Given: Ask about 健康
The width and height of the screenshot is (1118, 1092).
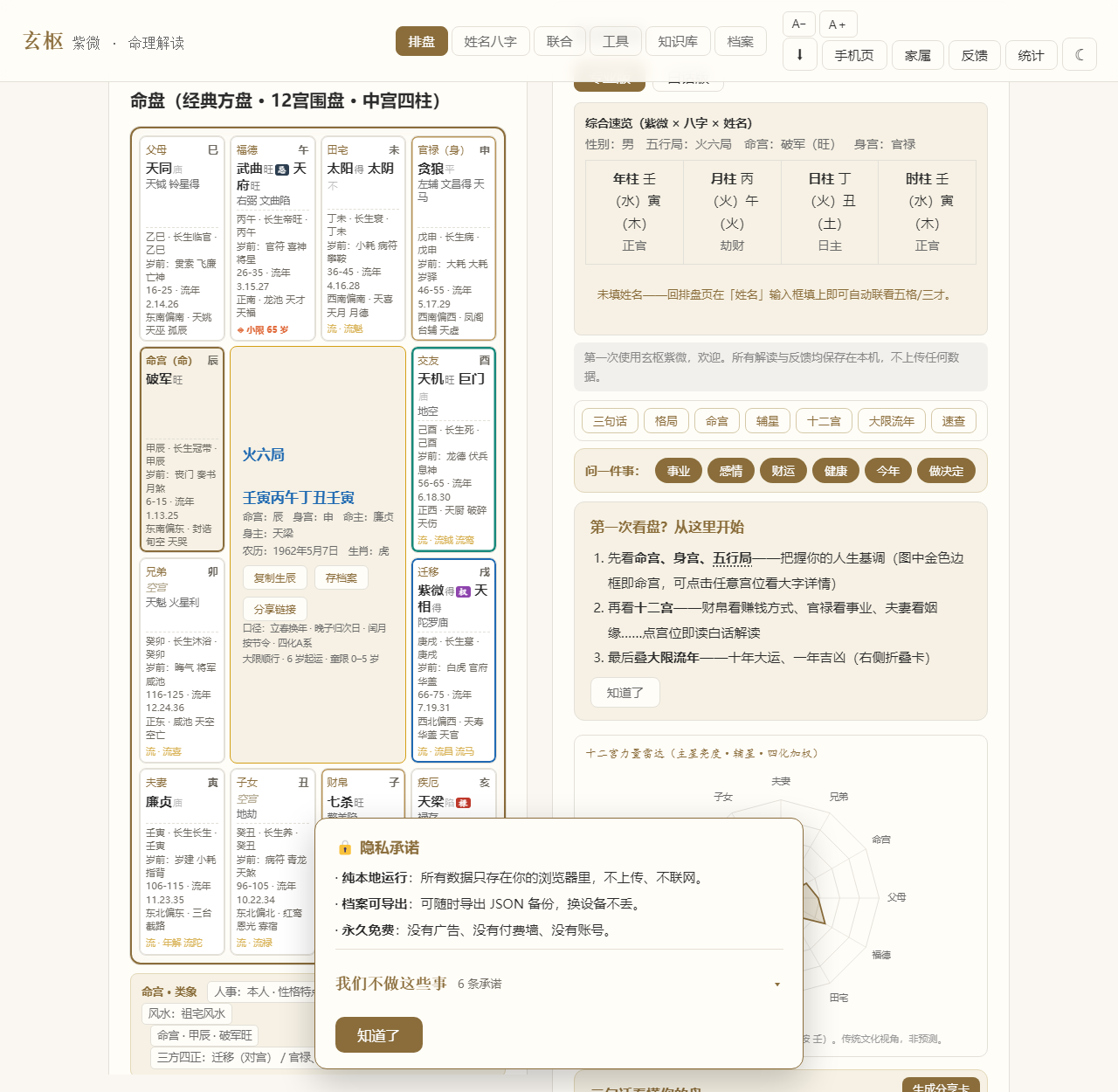Looking at the screenshot, I should pos(836,471).
